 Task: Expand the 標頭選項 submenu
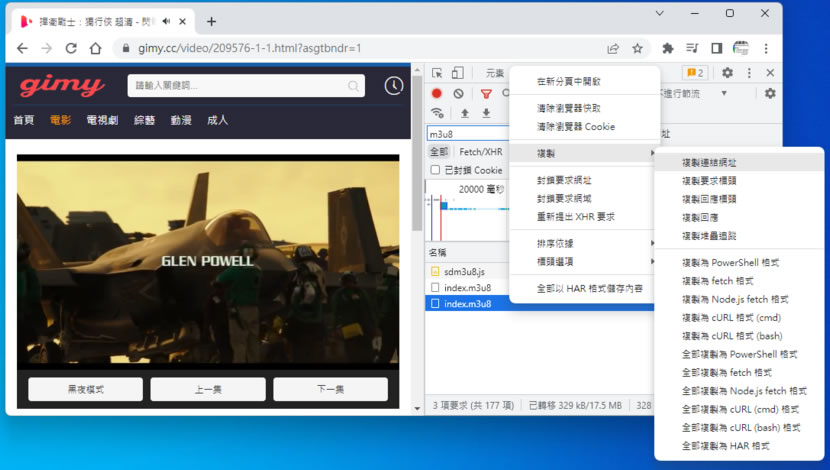pyautogui.click(x=584, y=261)
